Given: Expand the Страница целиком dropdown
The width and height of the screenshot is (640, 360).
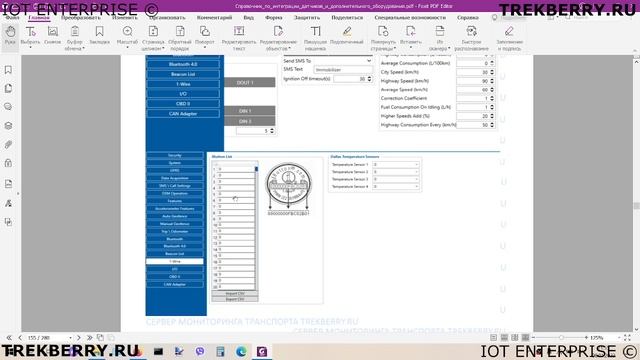Looking at the screenshot, I should tap(163, 49).
